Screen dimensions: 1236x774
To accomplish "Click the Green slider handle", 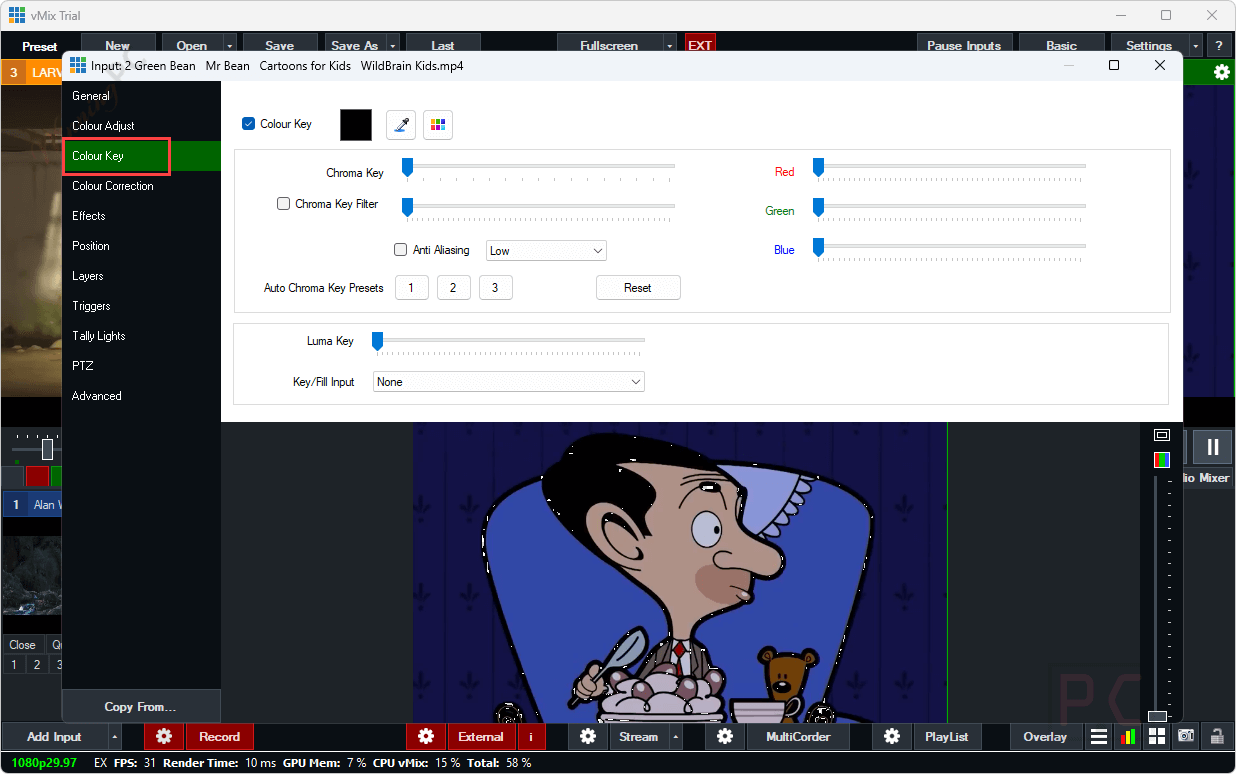I will point(818,207).
